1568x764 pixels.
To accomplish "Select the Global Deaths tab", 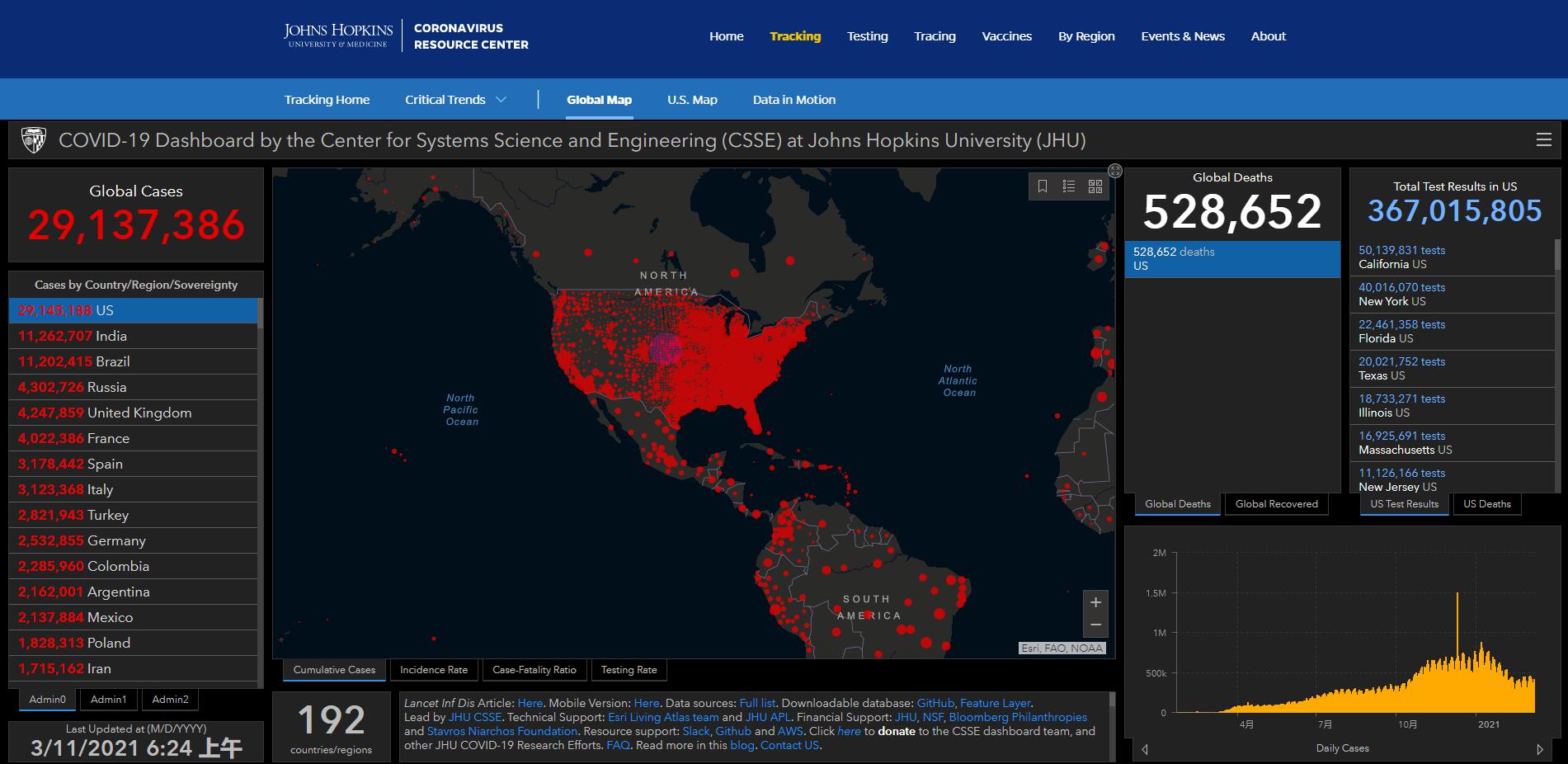I will coord(1178,504).
